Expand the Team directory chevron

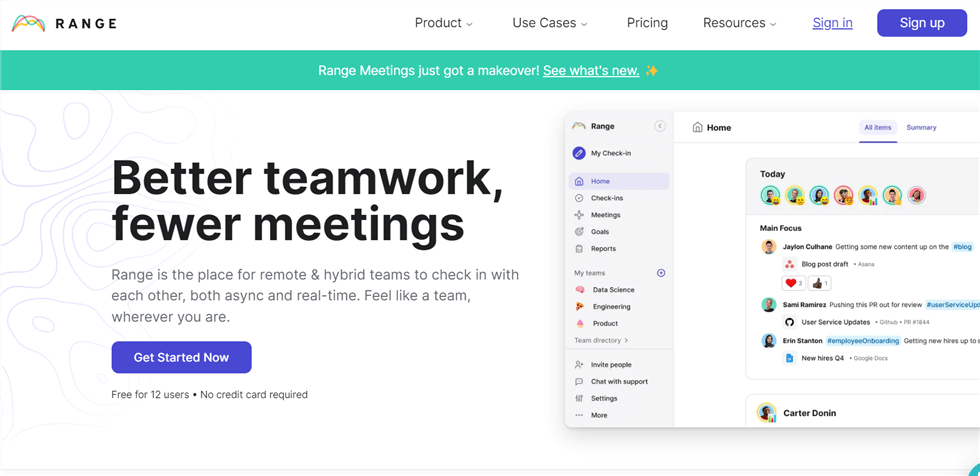click(x=626, y=340)
